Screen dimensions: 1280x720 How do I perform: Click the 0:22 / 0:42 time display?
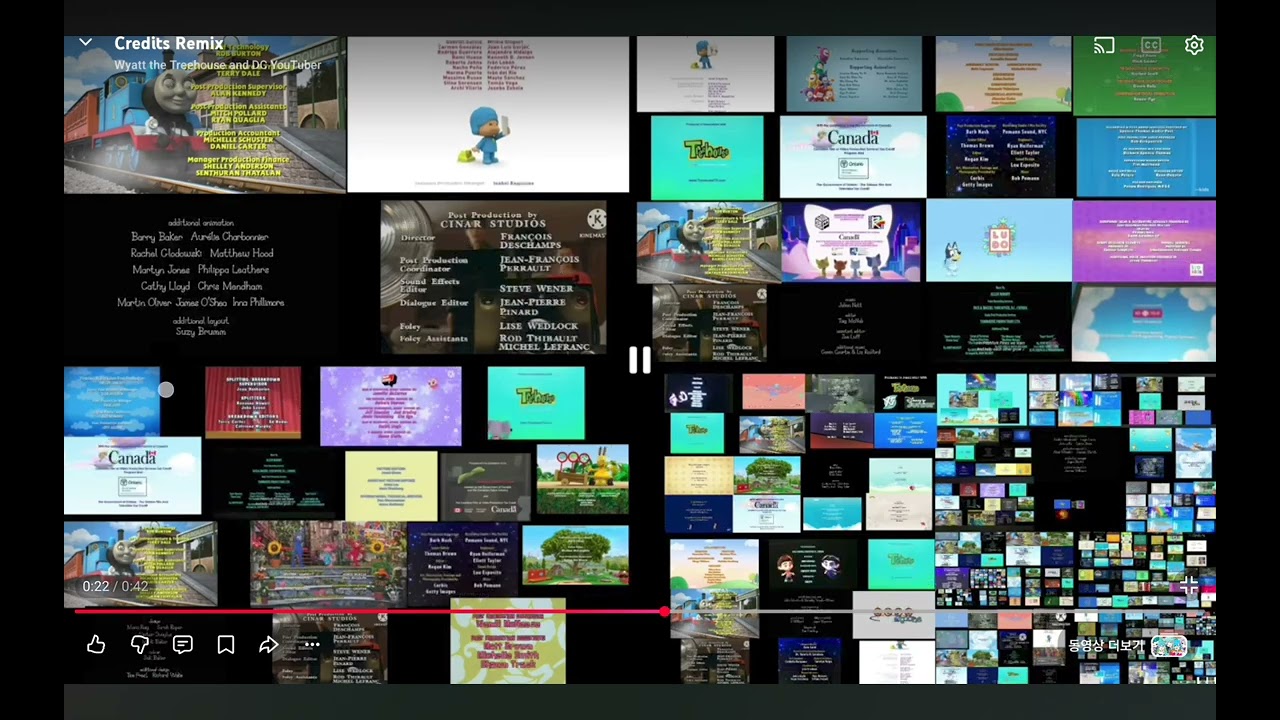[x=115, y=586]
